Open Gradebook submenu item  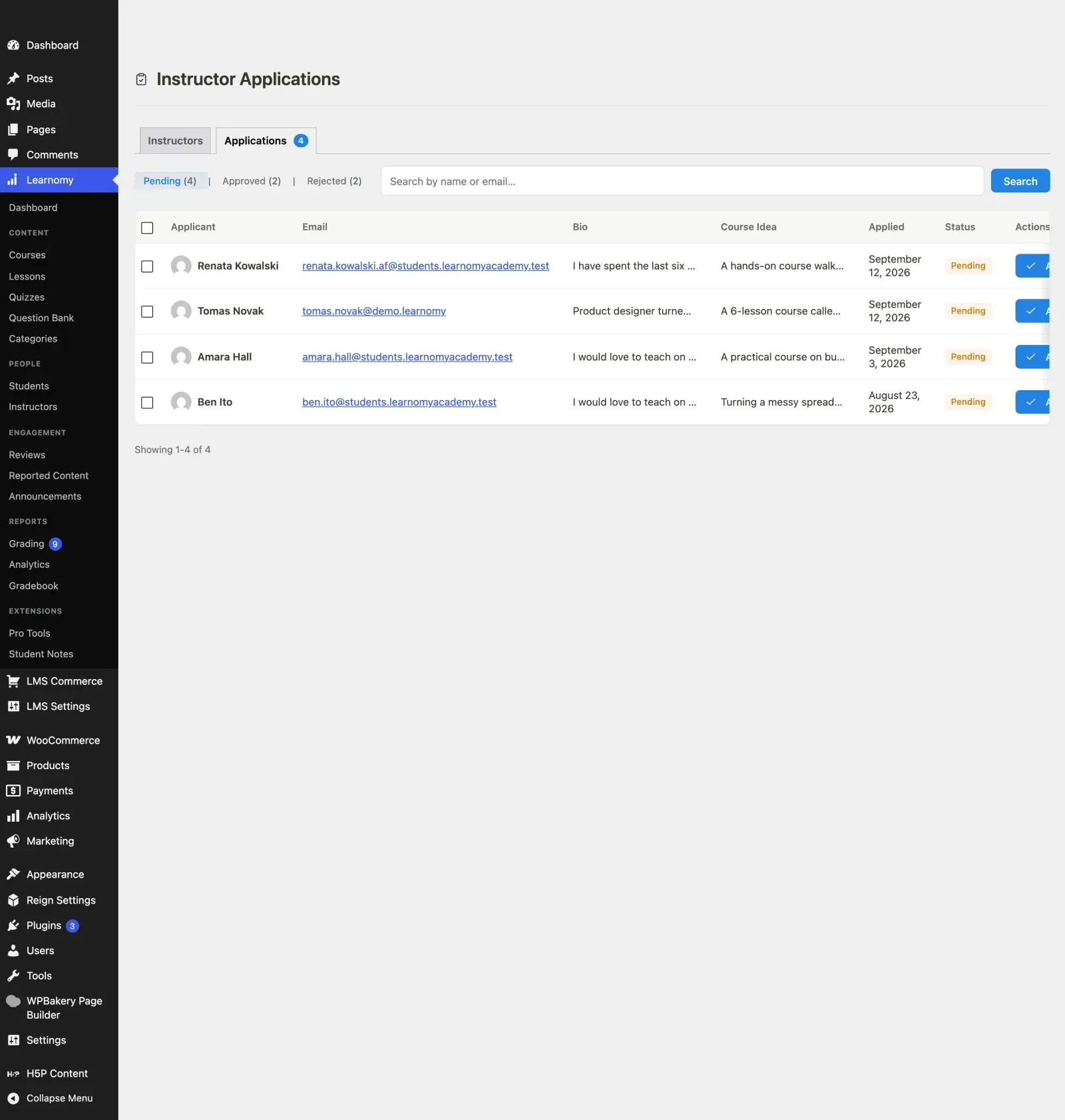coord(33,586)
